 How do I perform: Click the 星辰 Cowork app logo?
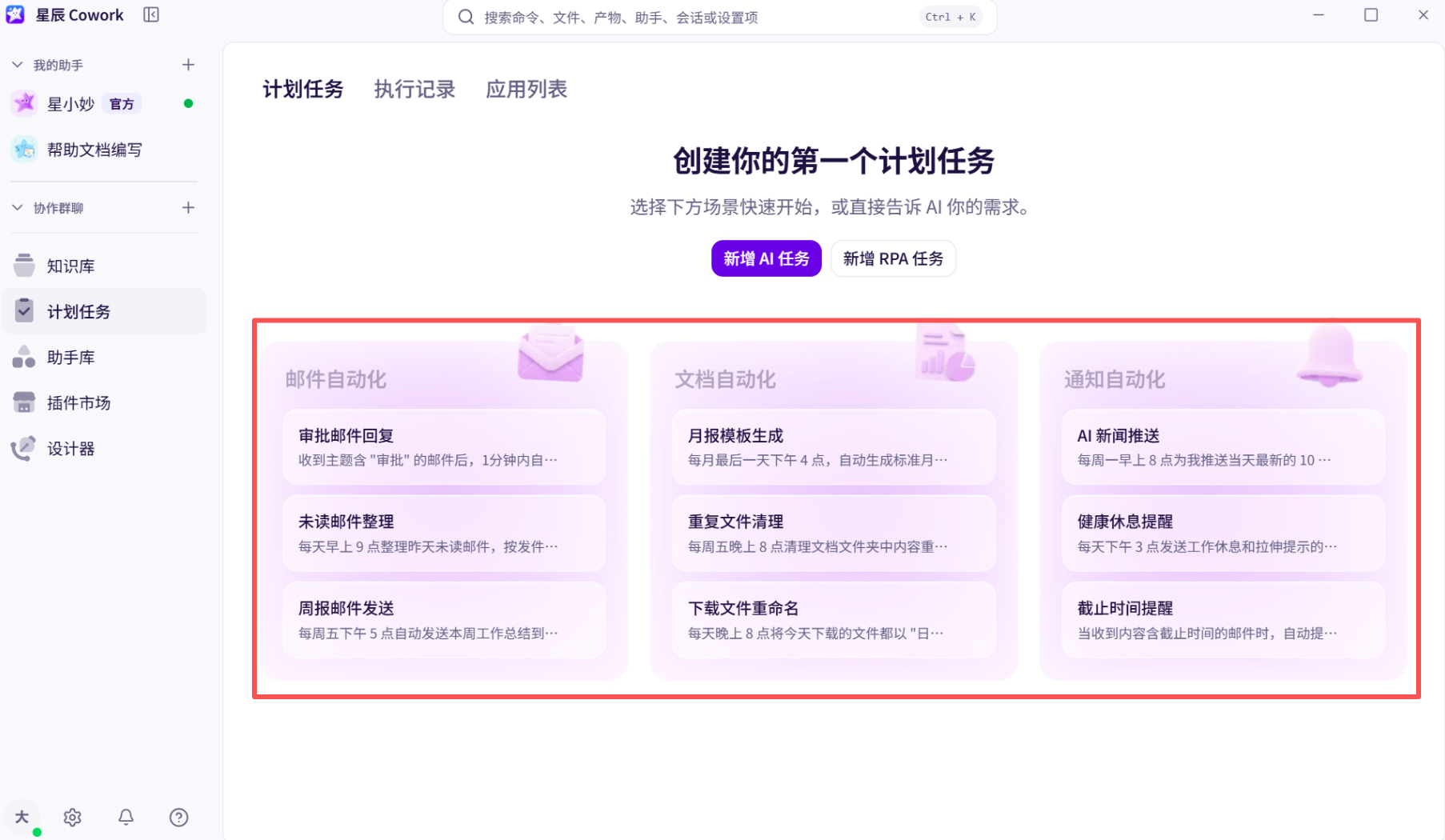click(x=15, y=14)
